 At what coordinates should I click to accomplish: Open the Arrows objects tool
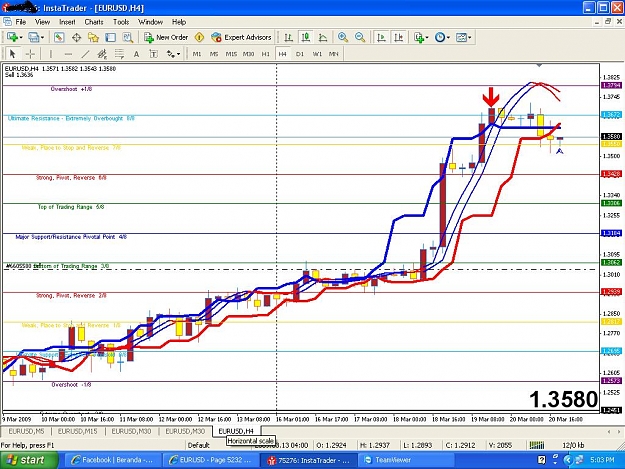click(171, 54)
